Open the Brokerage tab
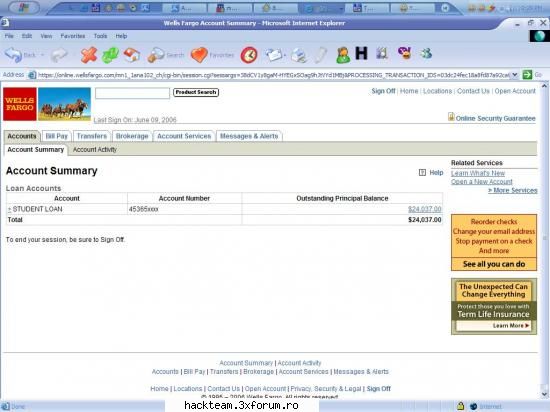Screen dimensions: 550x412 pyautogui.click(x=132, y=136)
